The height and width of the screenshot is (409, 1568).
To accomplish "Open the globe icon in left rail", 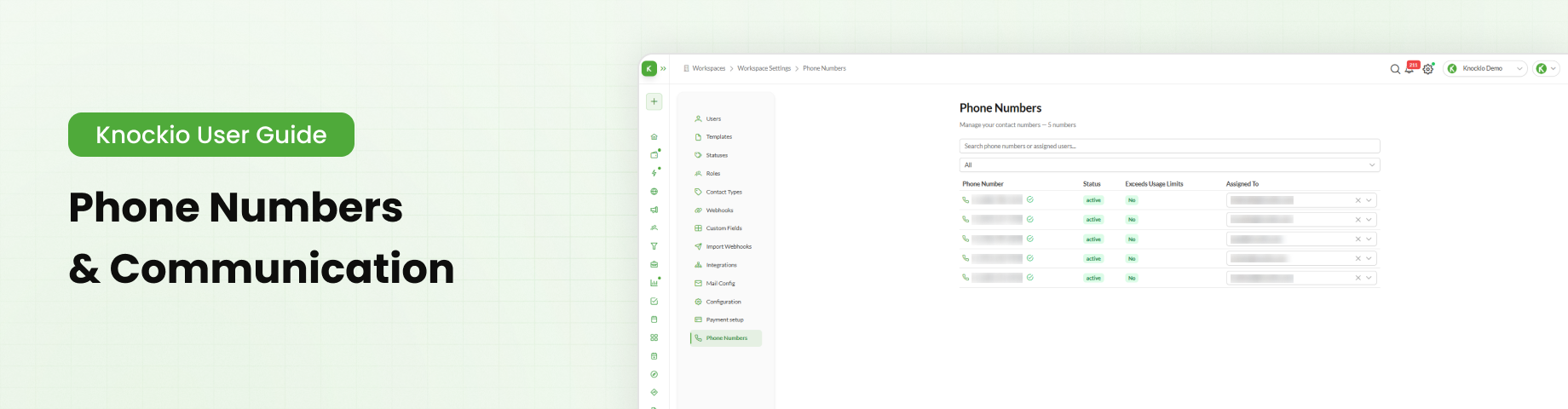I will click(x=654, y=192).
